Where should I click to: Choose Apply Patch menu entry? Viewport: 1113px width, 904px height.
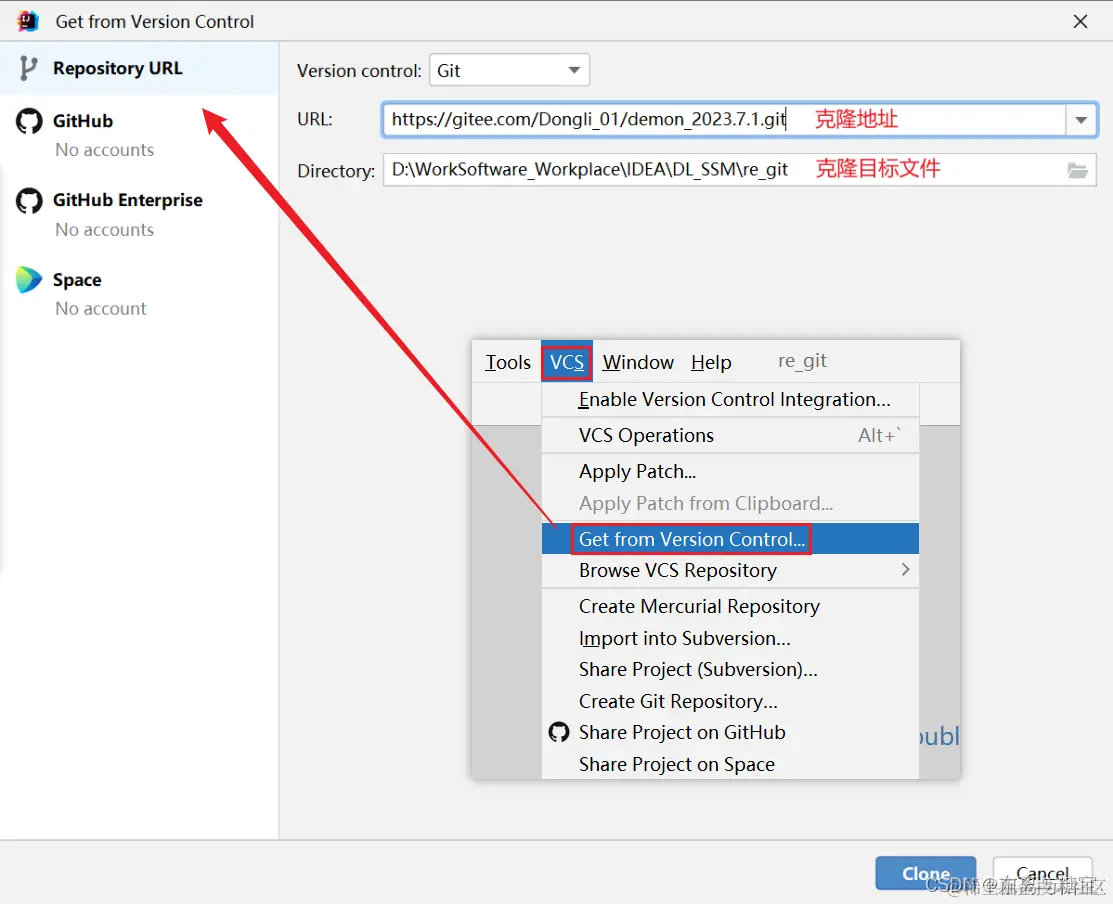730,471
